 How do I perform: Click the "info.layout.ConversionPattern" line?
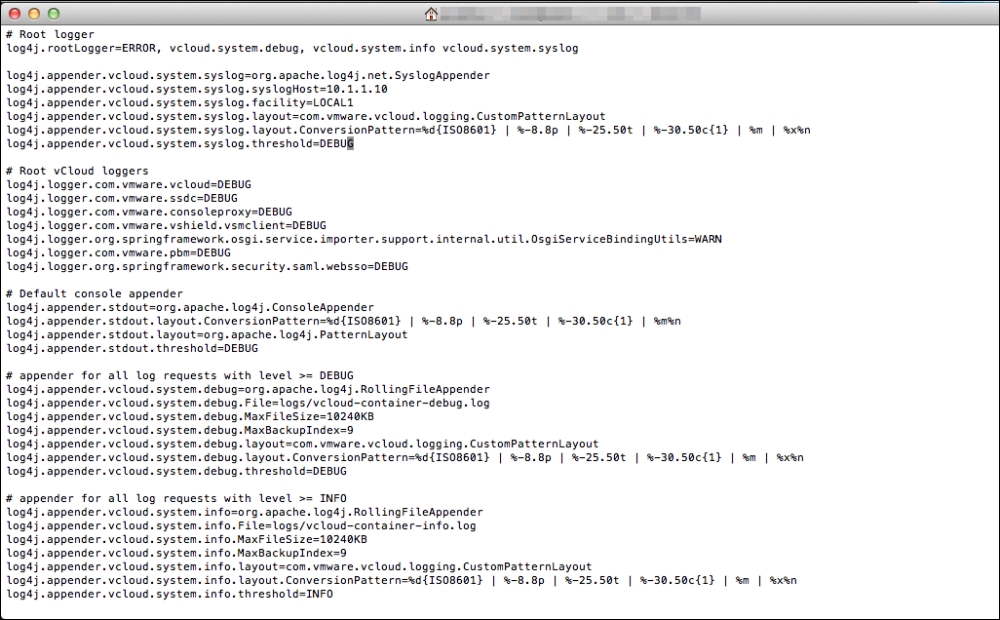pyautogui.click(x=402, y=580)
